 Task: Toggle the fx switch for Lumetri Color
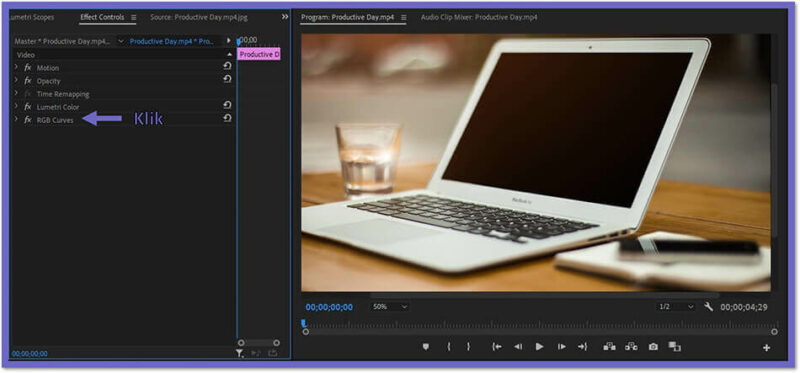tap(28, 107)
